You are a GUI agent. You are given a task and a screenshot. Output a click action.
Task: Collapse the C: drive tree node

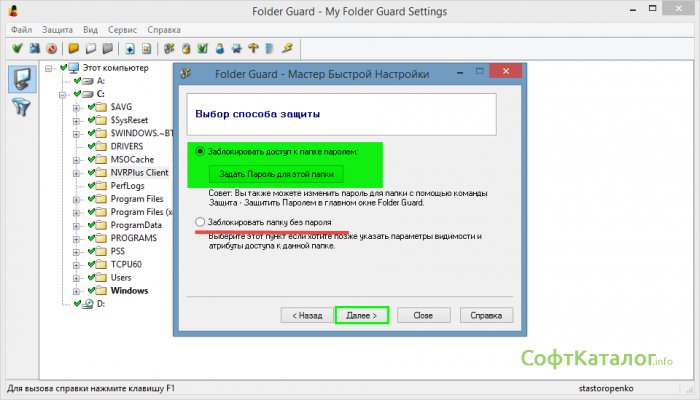pyautogui.click(x=61, y=94)
